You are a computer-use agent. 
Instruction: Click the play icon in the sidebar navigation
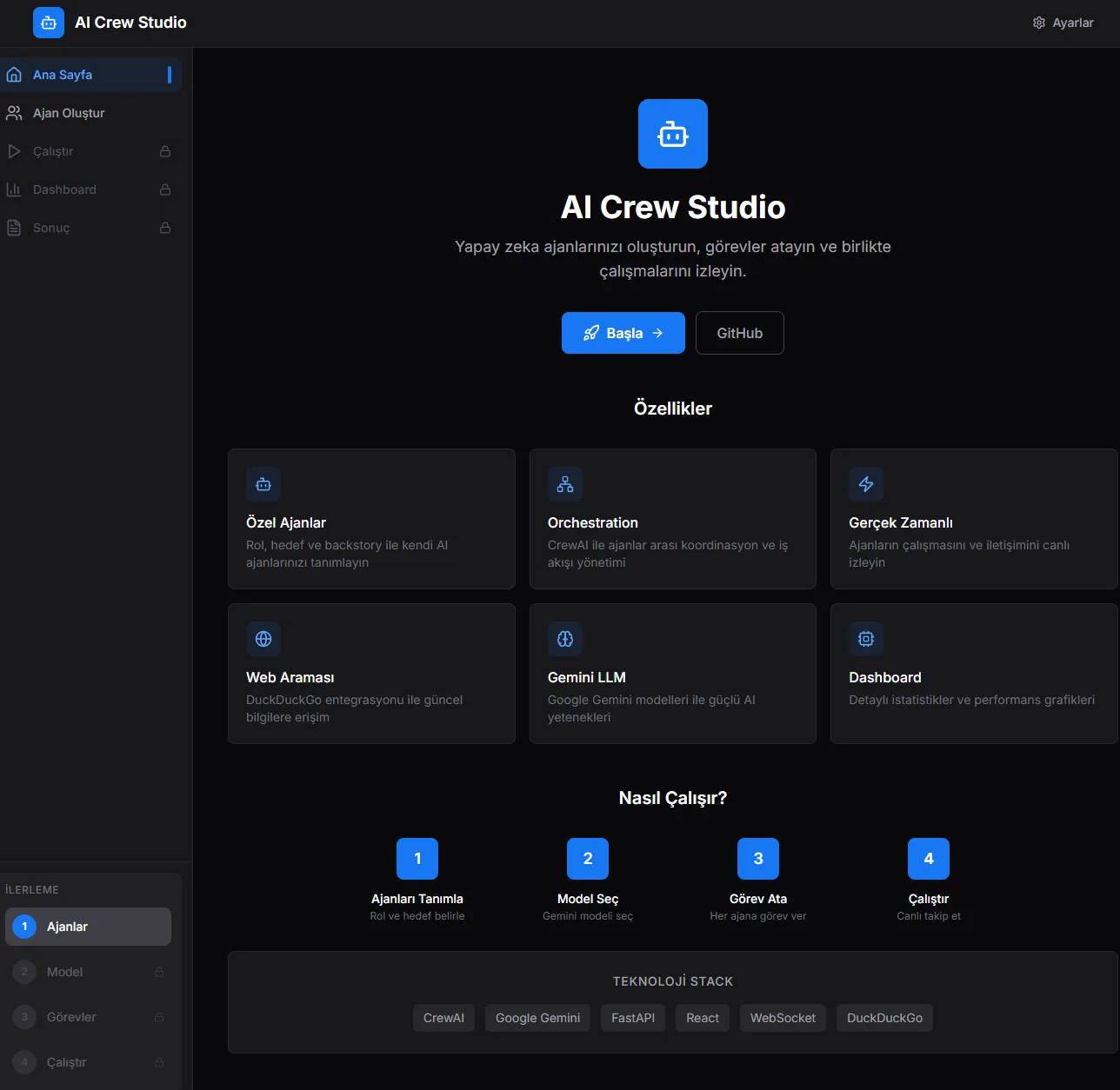tap(14, 151)
